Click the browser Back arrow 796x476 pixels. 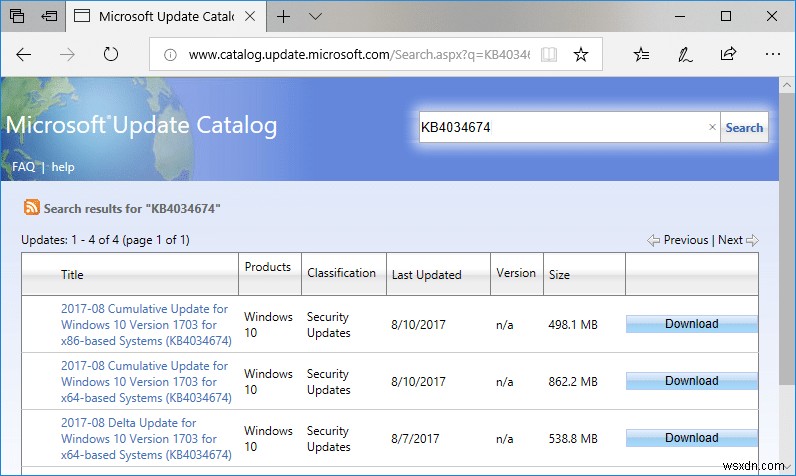click(24, 54)
